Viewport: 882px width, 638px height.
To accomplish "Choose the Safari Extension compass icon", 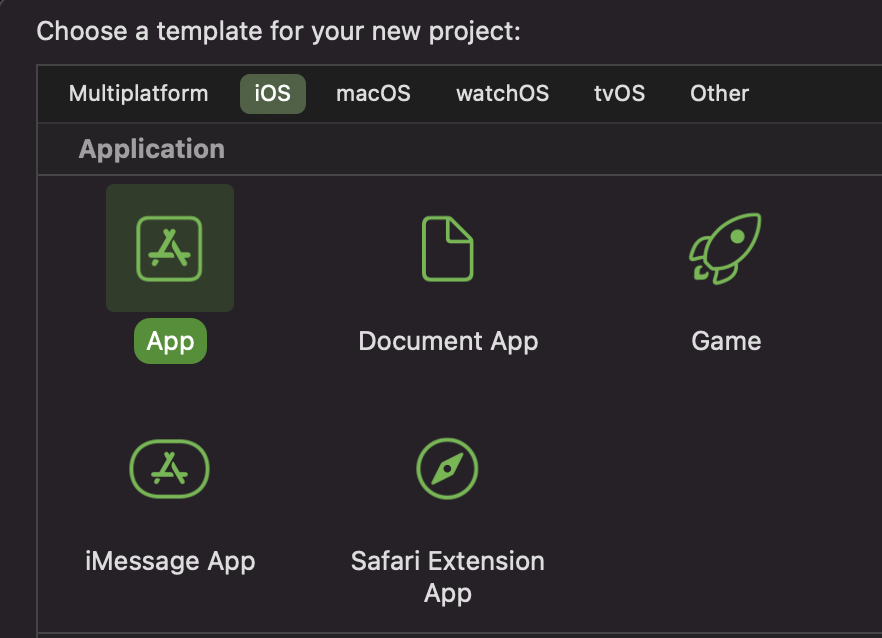I will [x=447, y=469].
